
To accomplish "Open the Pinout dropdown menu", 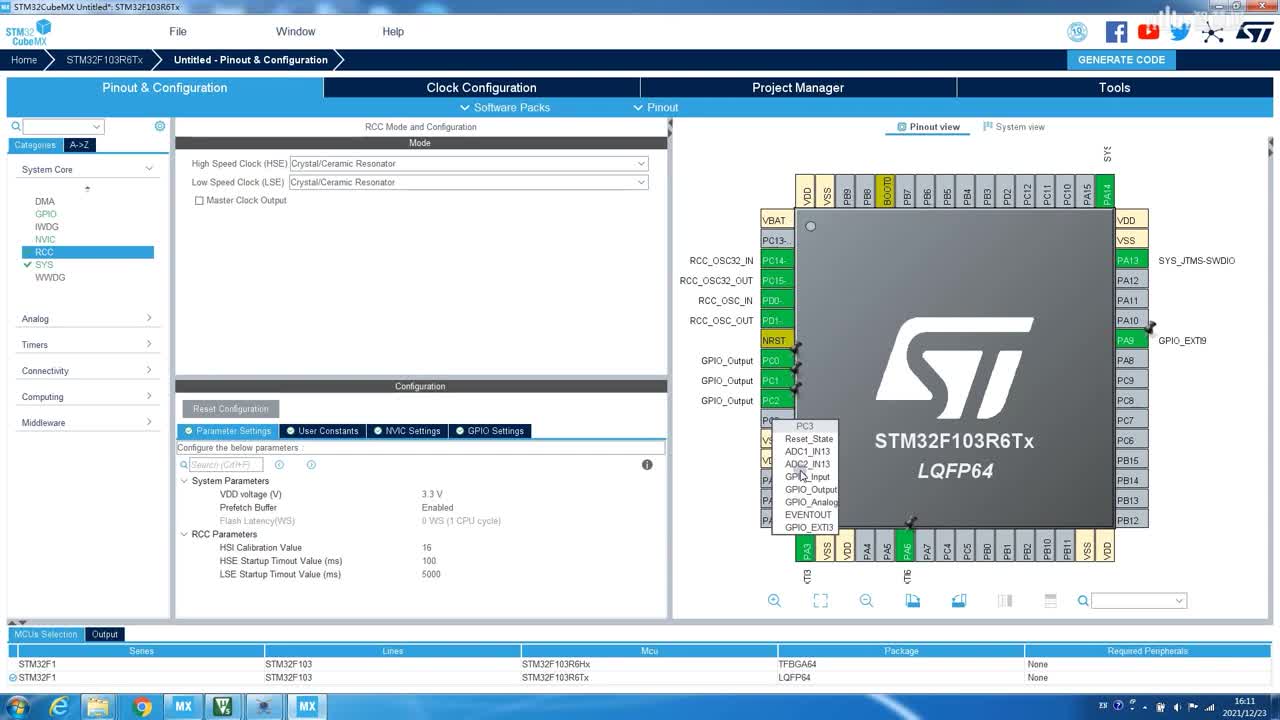I will [x=656, y=108].
